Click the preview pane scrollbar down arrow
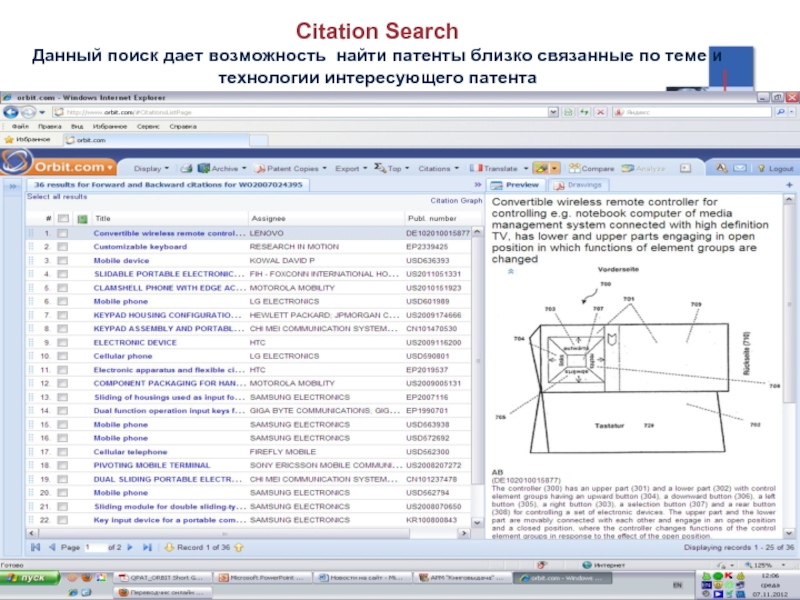The height and width of the screenshot is (600, 800). click(789, 533)
